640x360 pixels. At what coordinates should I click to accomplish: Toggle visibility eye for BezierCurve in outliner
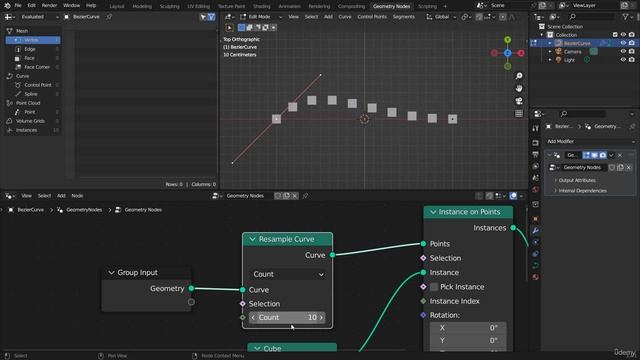point(623,43)
